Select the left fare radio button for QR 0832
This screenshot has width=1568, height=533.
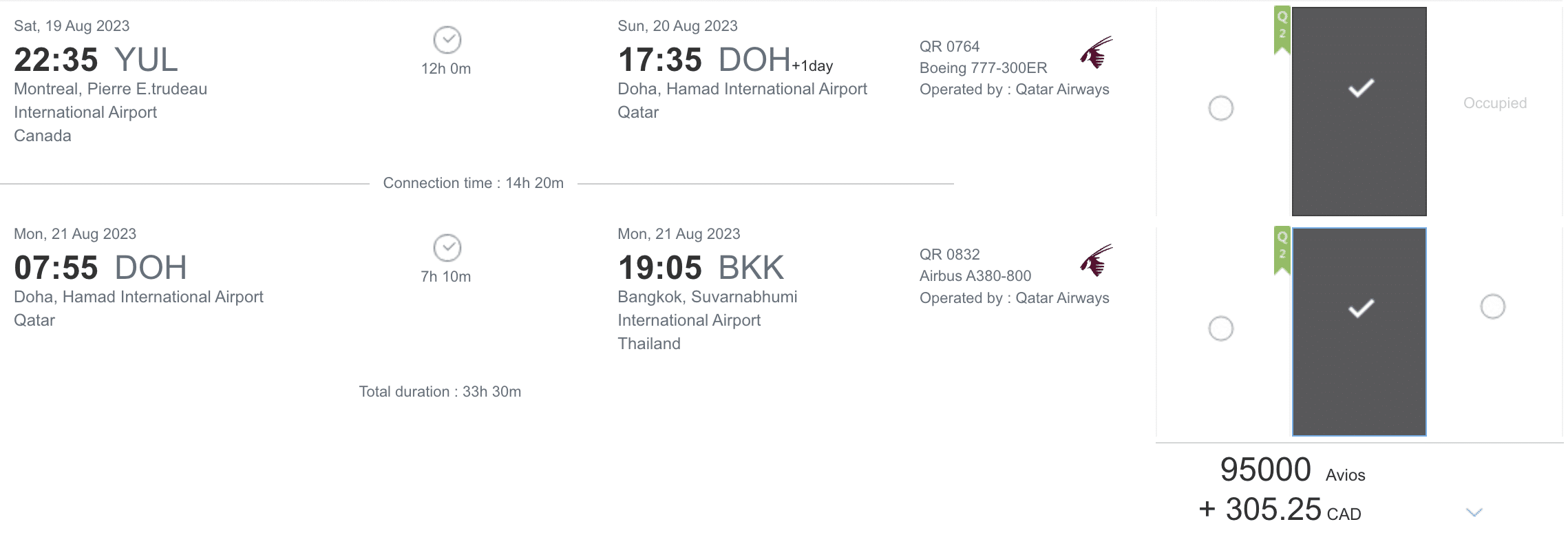tap(1221, 328)
